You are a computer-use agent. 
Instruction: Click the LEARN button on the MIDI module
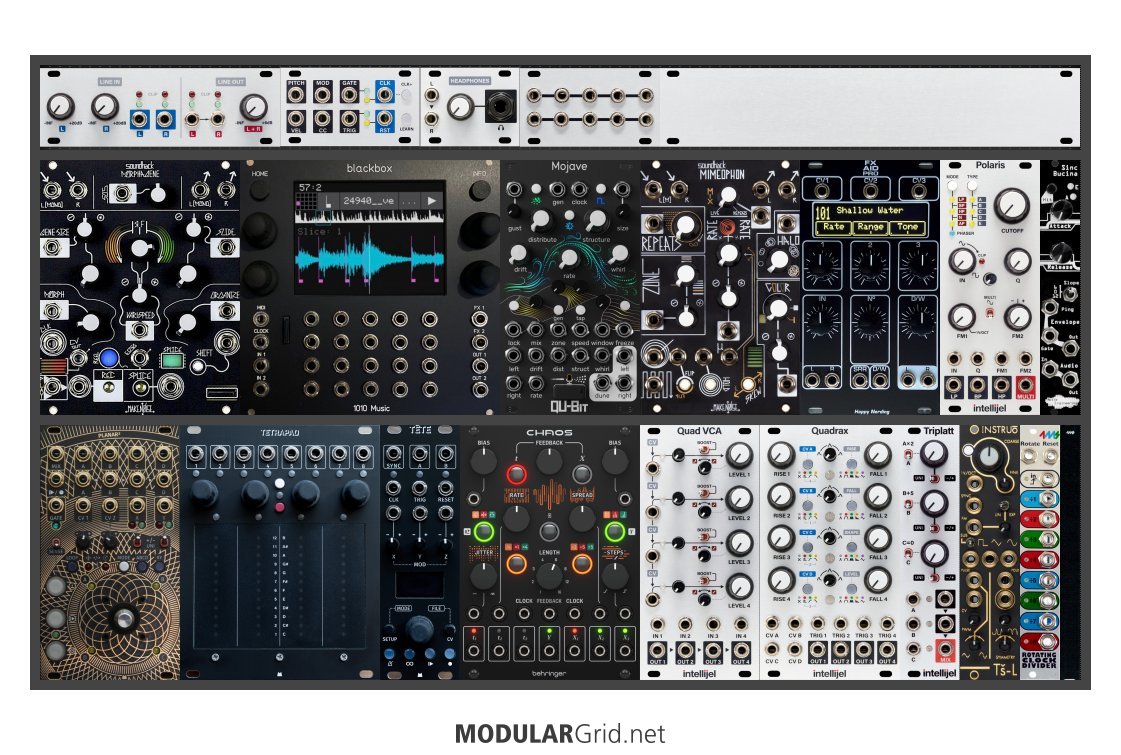[x=406, y=118]
